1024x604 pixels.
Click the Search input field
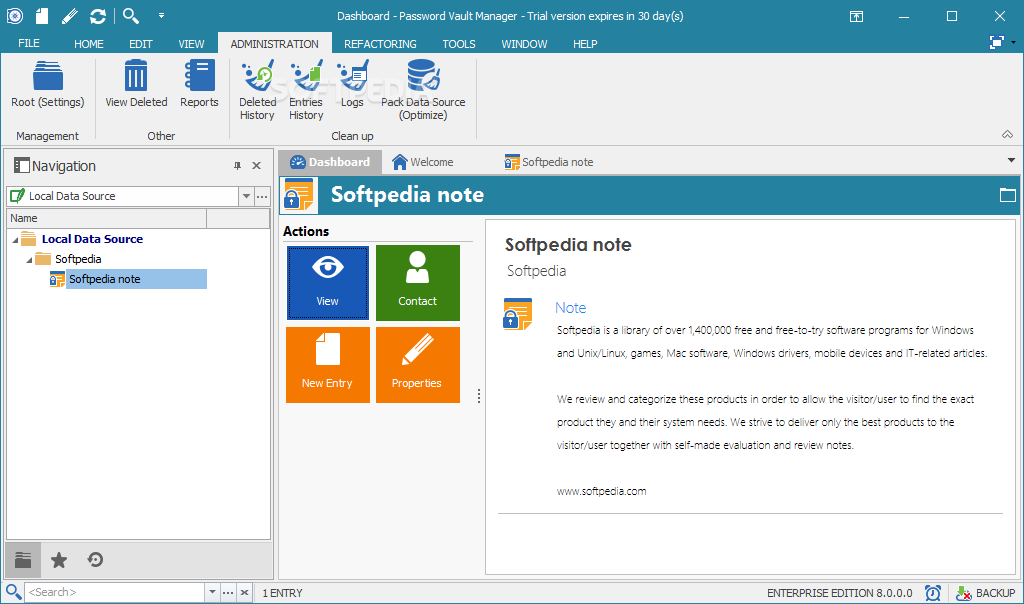point(114,592)
